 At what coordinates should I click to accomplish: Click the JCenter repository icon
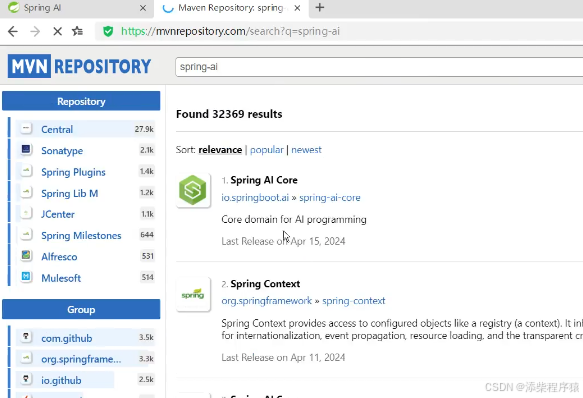coord(26,214)
